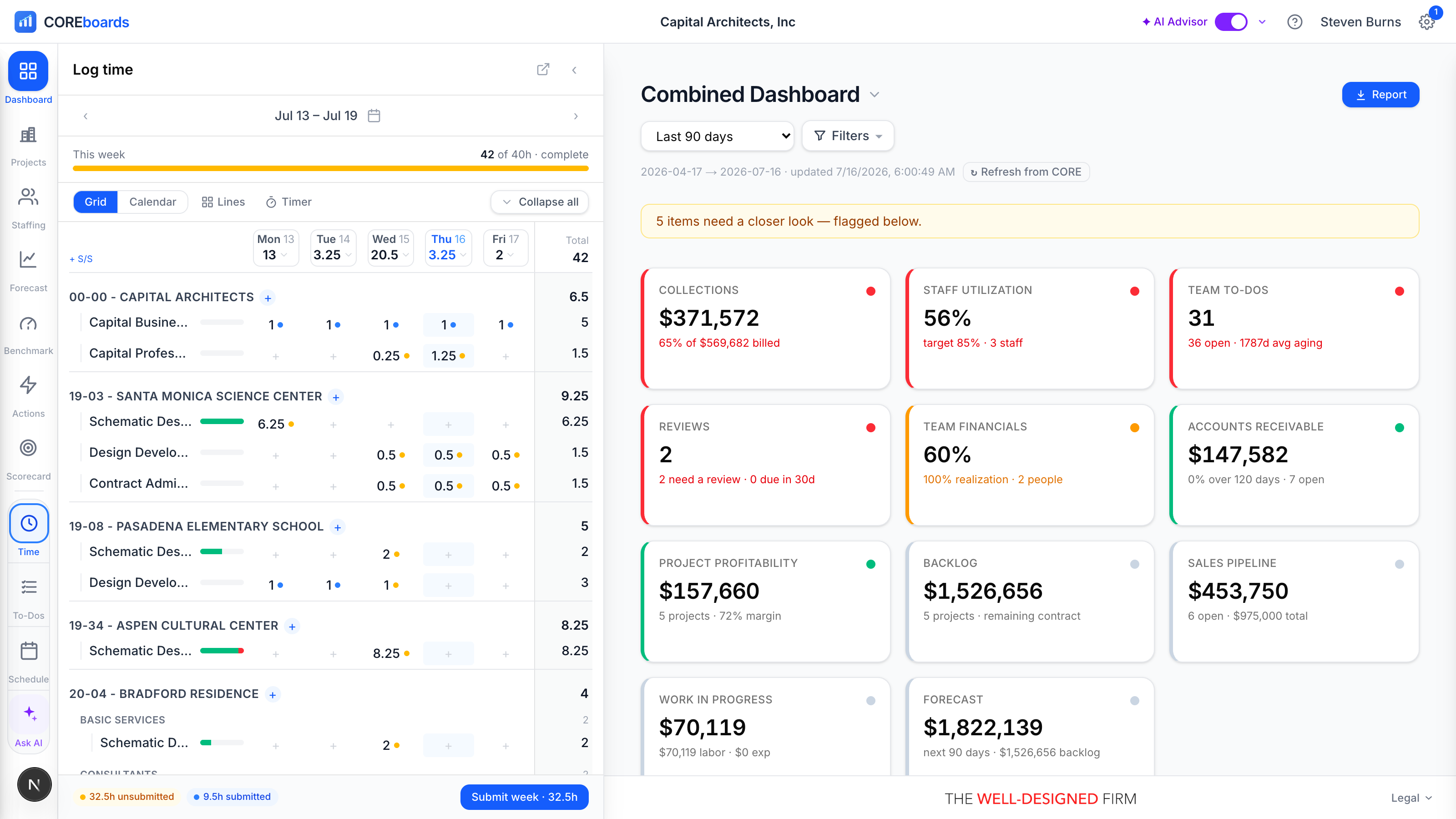Viewport: 1456px width, 819px height.
Task: Edit Aspen Schematic Design Wednesday 8.25 cell
Action: pos(390,653)
